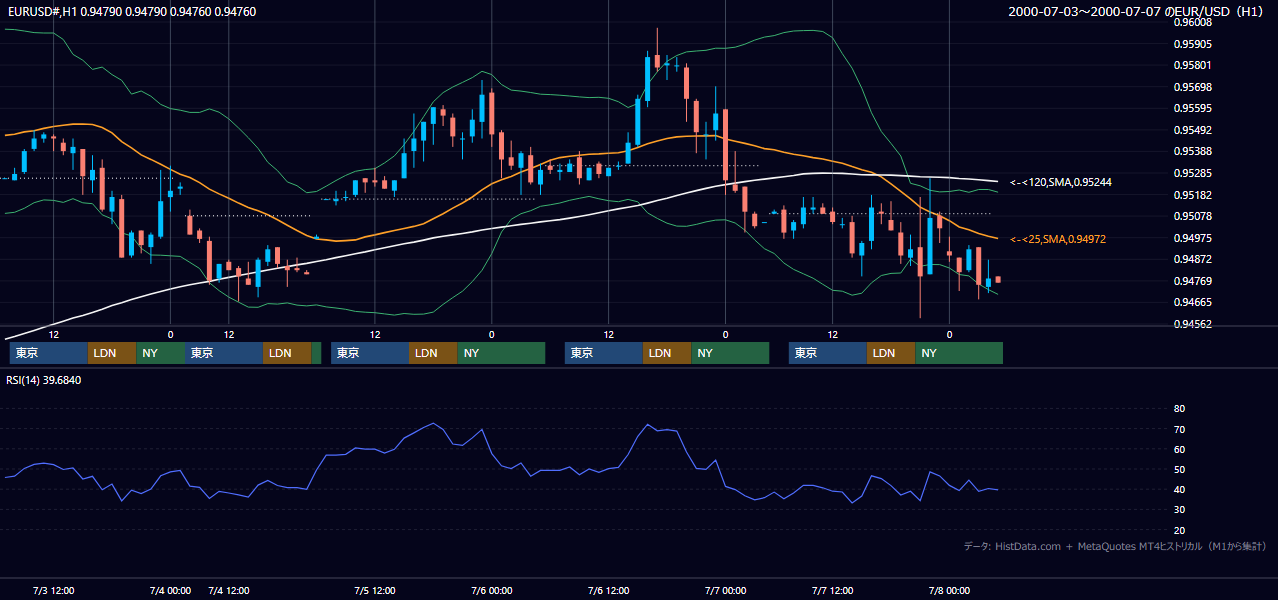Select the 0.95801 price level
This screenshot has height=600, width=1278.
point(1194,65)
